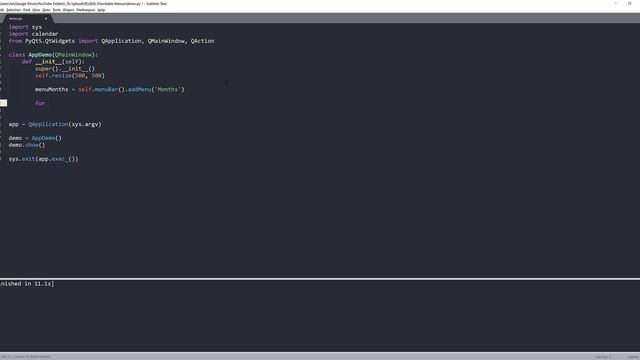Open the Selection menu
The width and height of the screenshot is (640, 360).
(13, 10)
